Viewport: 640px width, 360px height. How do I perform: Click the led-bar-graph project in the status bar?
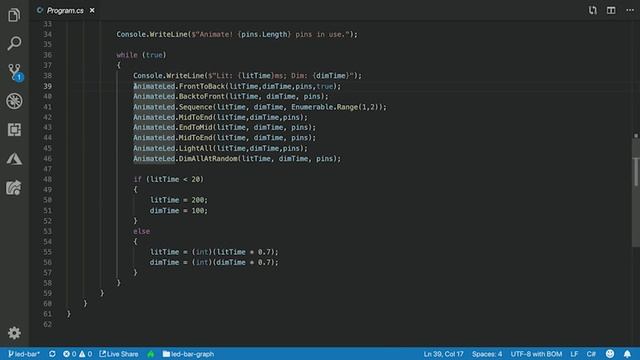coord(188,354)
